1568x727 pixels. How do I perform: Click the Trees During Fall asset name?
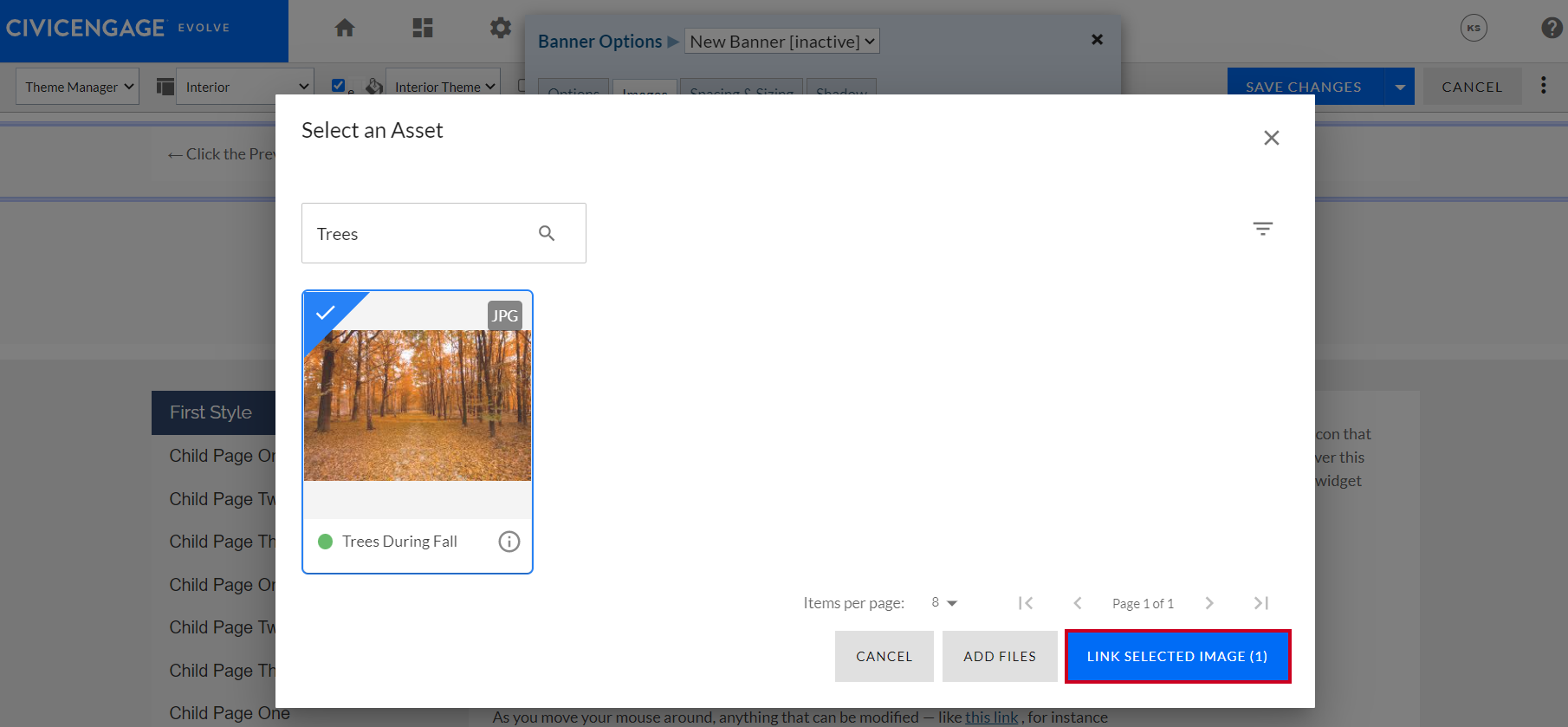(399, 542)
